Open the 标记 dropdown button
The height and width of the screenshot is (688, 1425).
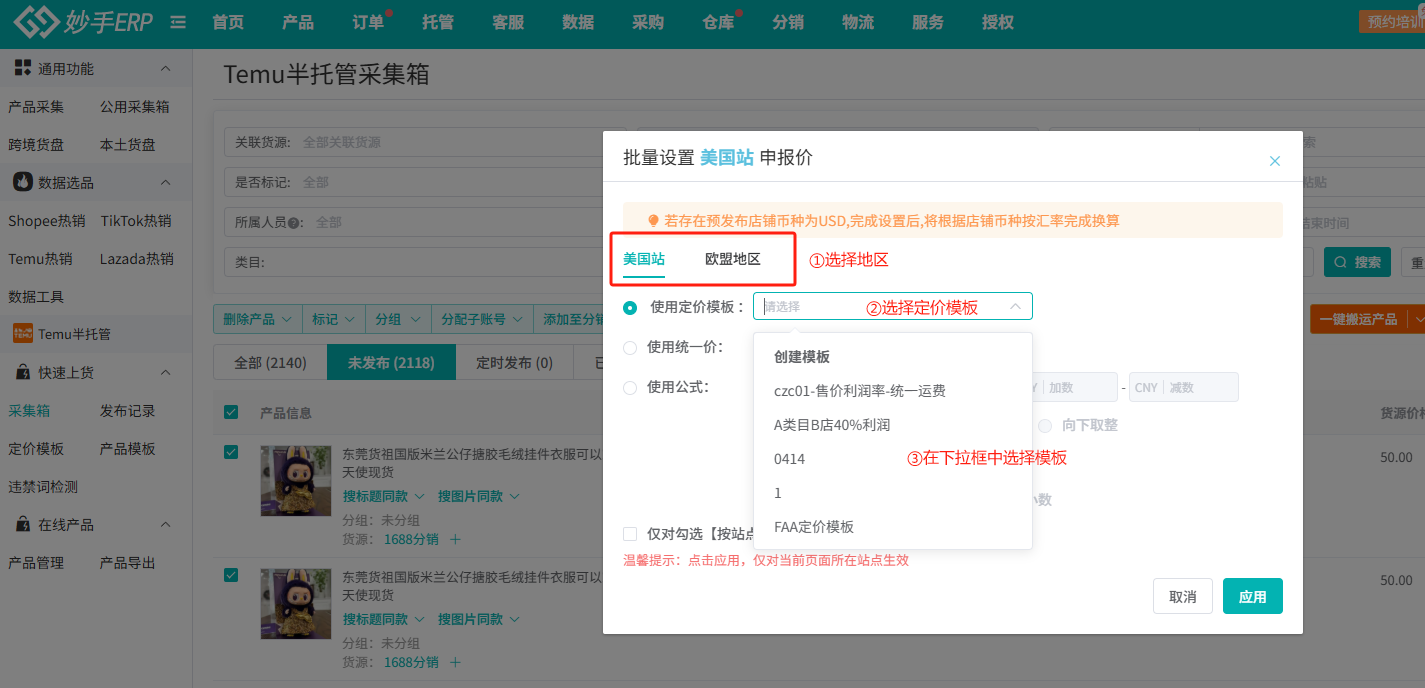point(333,319)
